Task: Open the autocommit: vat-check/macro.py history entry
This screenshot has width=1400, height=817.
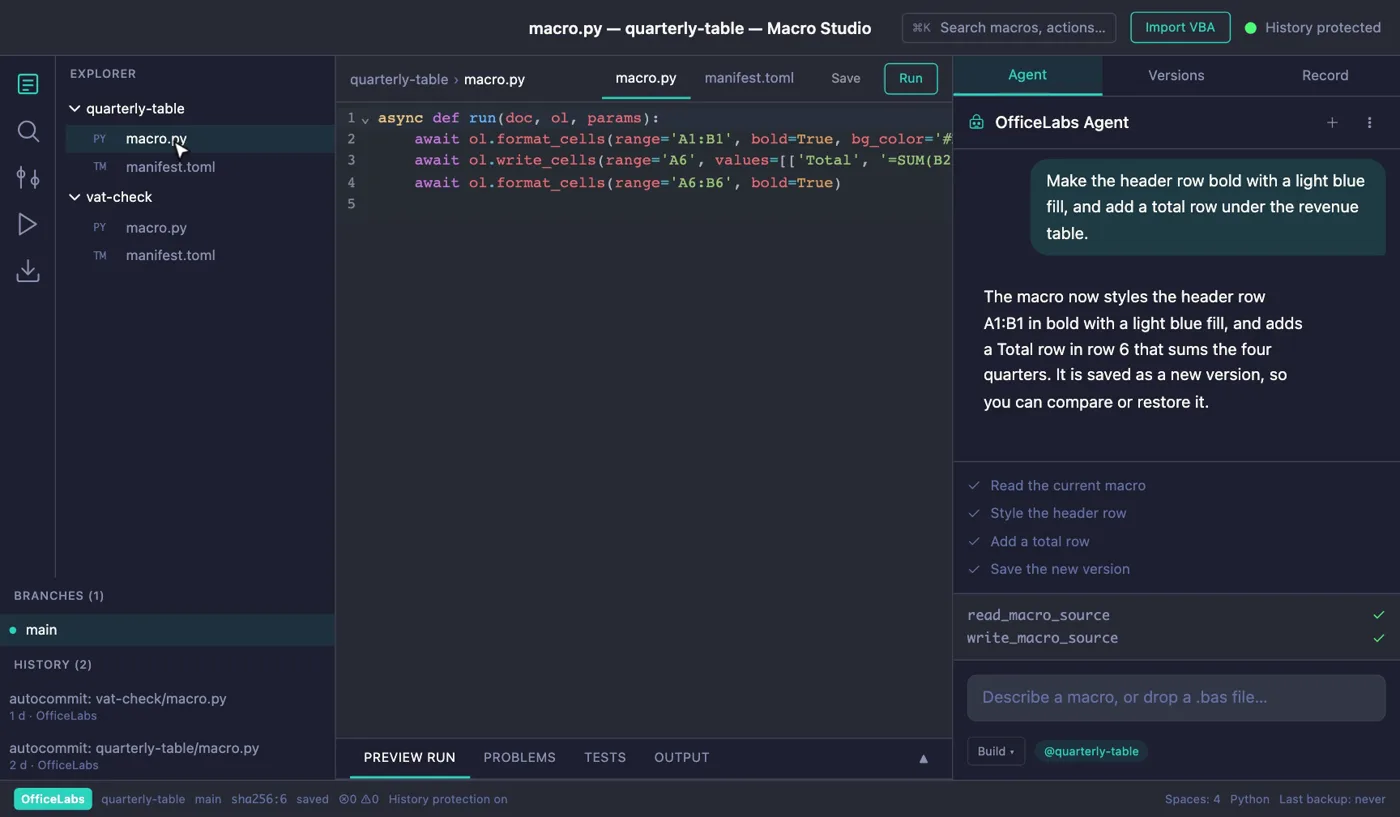Action: click(x=167, y=706)
